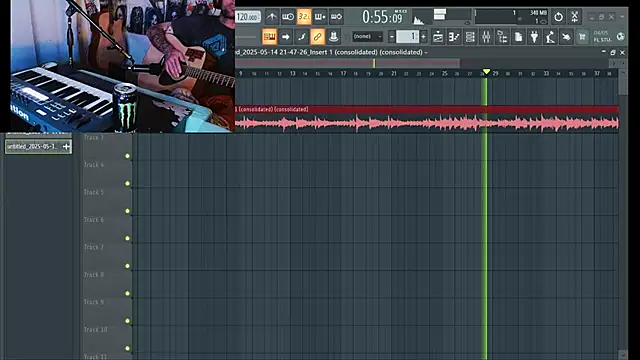Screen dimensions: 640x360
Task: Click the 120.000 tempo field
Action: 248,17
